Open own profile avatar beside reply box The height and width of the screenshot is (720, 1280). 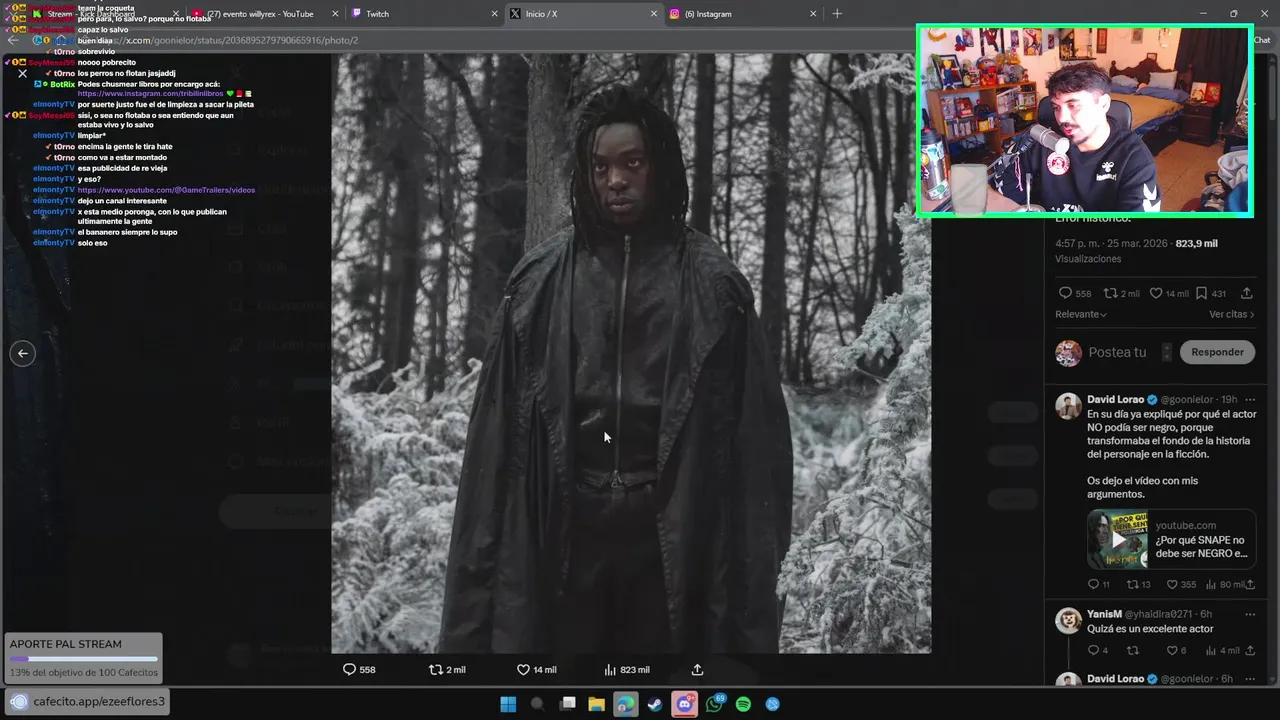pos(1068,352)
